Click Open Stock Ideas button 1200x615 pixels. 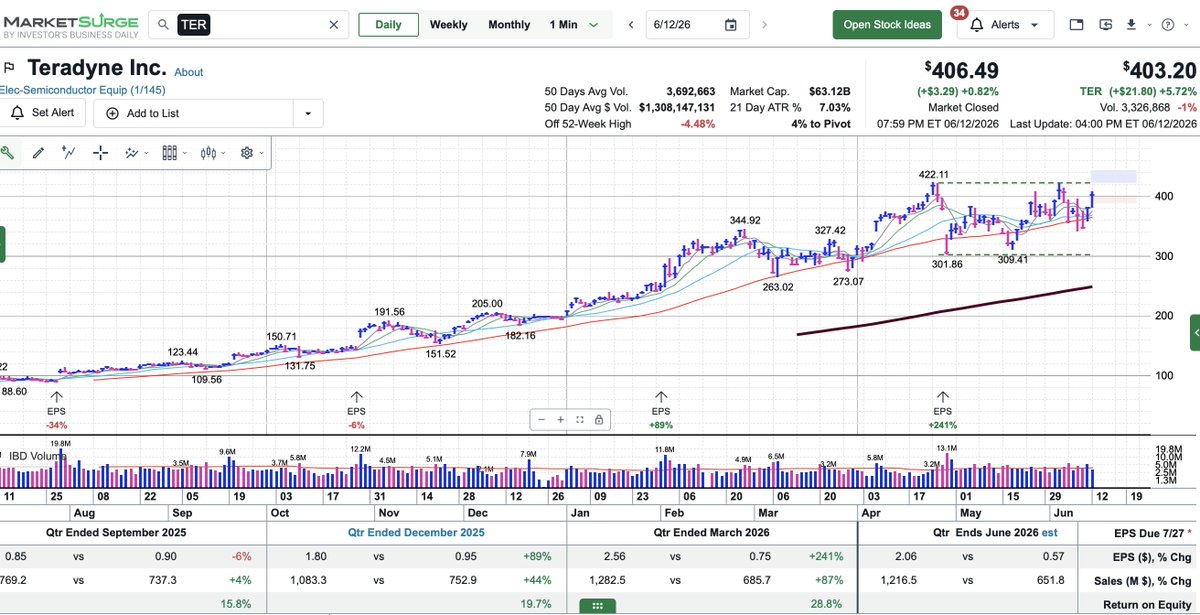887,25
